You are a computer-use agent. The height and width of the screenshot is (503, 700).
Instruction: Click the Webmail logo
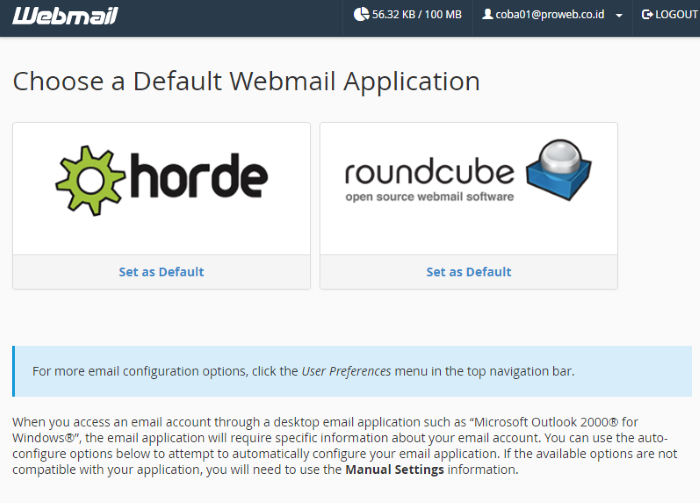coord(65,16)
